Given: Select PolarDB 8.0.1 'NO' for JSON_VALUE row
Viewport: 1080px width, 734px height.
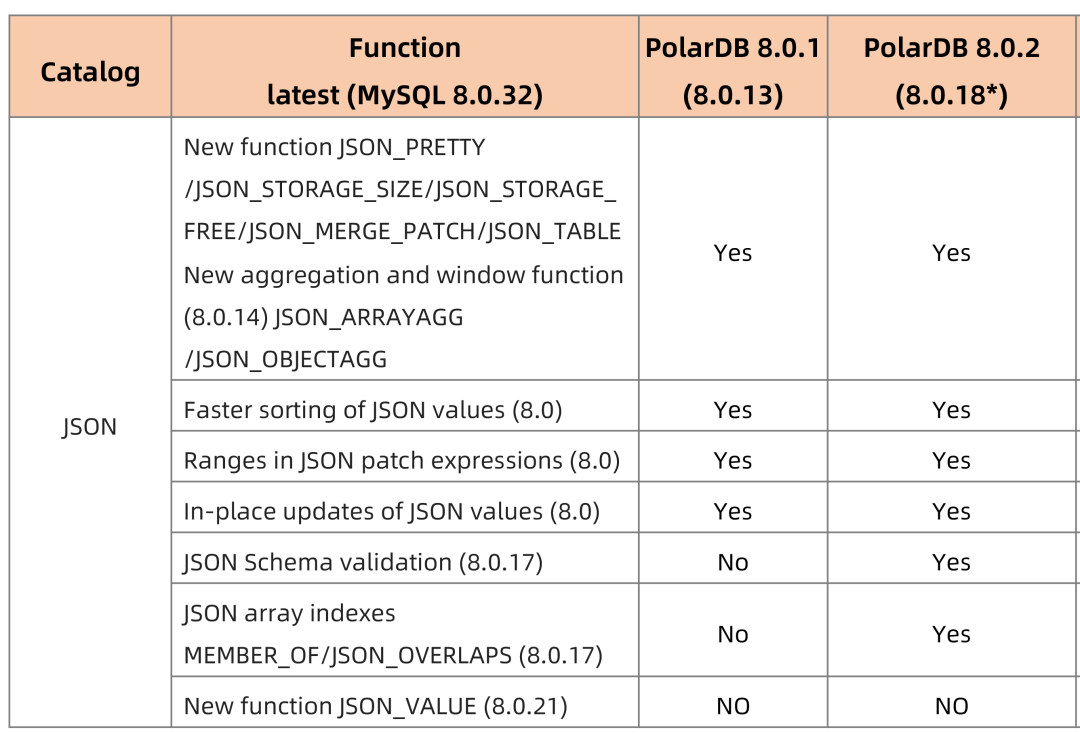Looking at the screenshot, I should click(733, 706).
